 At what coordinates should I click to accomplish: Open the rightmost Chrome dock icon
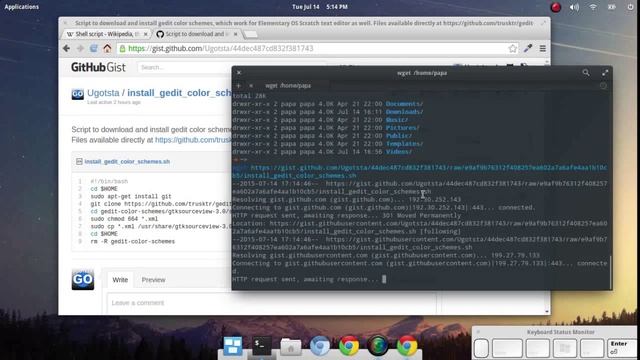coord(407,346)
